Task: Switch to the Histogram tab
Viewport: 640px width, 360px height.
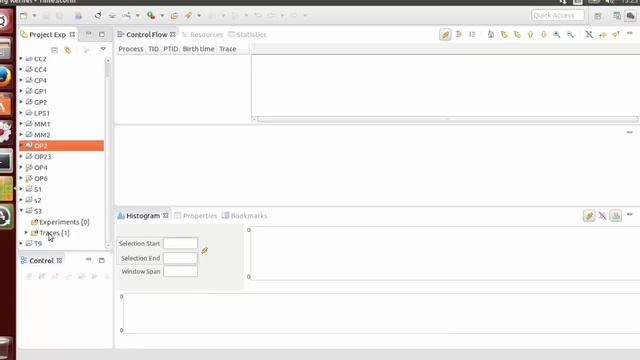Action: coord(143,216)
